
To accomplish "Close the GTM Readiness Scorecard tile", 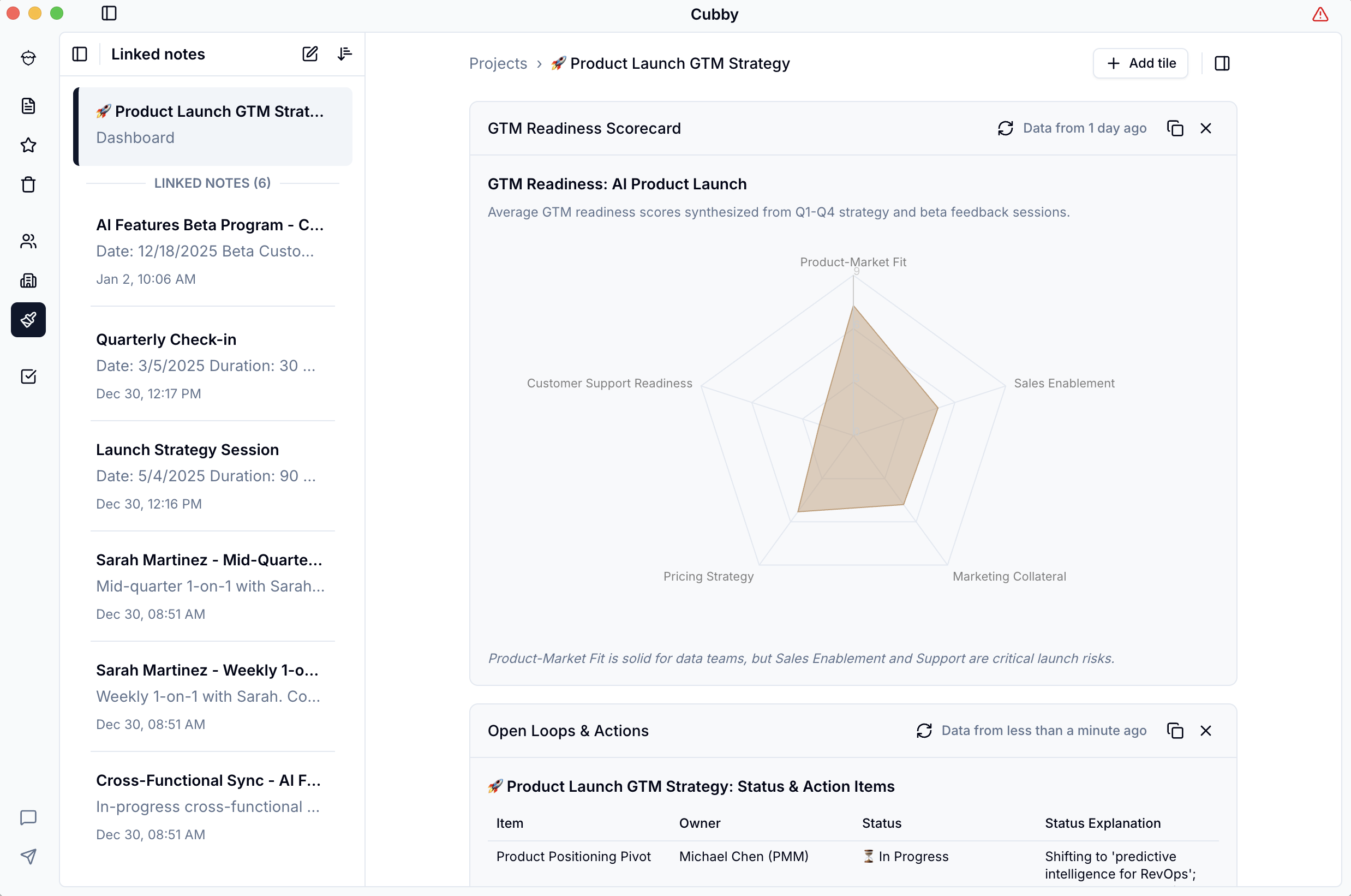I will point(1205,128).
